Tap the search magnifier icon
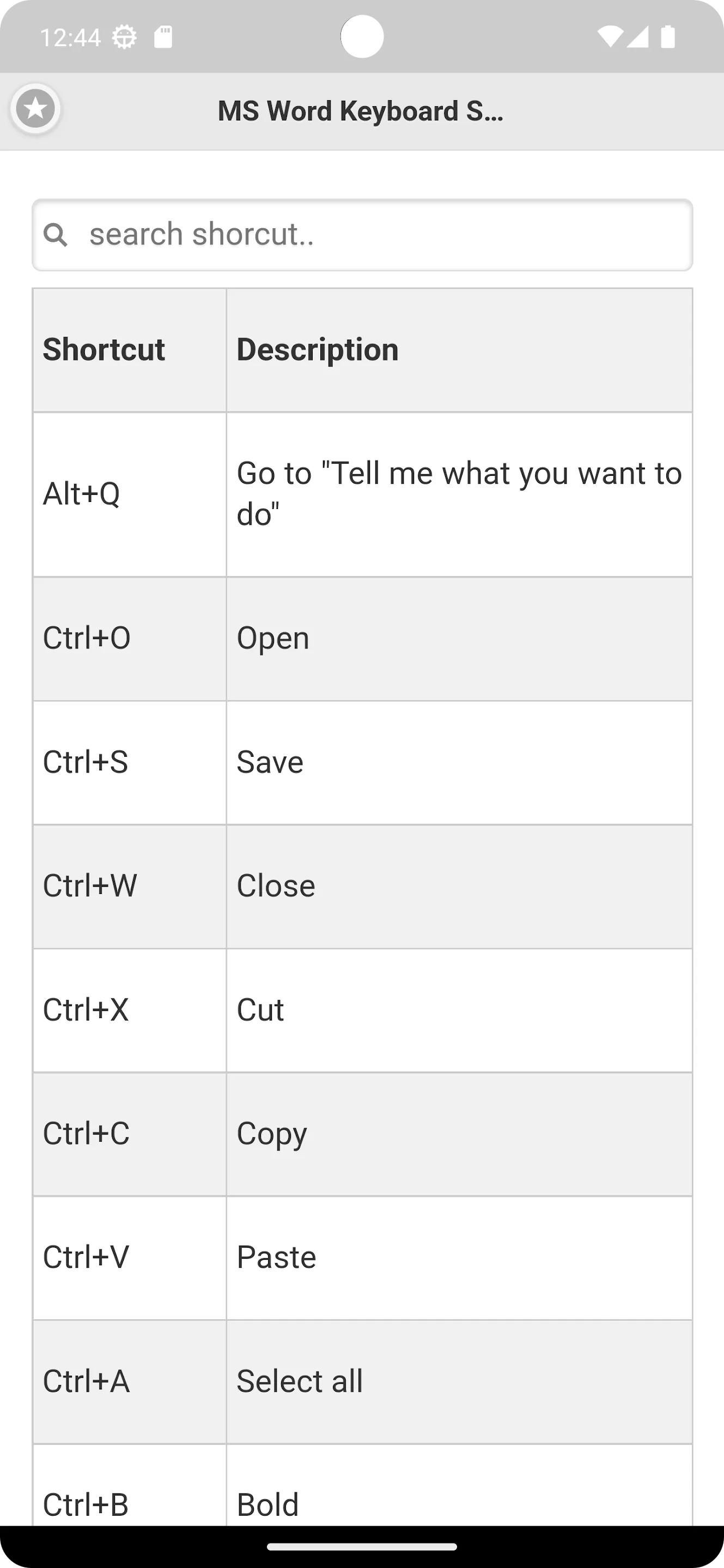This screenshot has width=724, height=1568. coord(56,234)
